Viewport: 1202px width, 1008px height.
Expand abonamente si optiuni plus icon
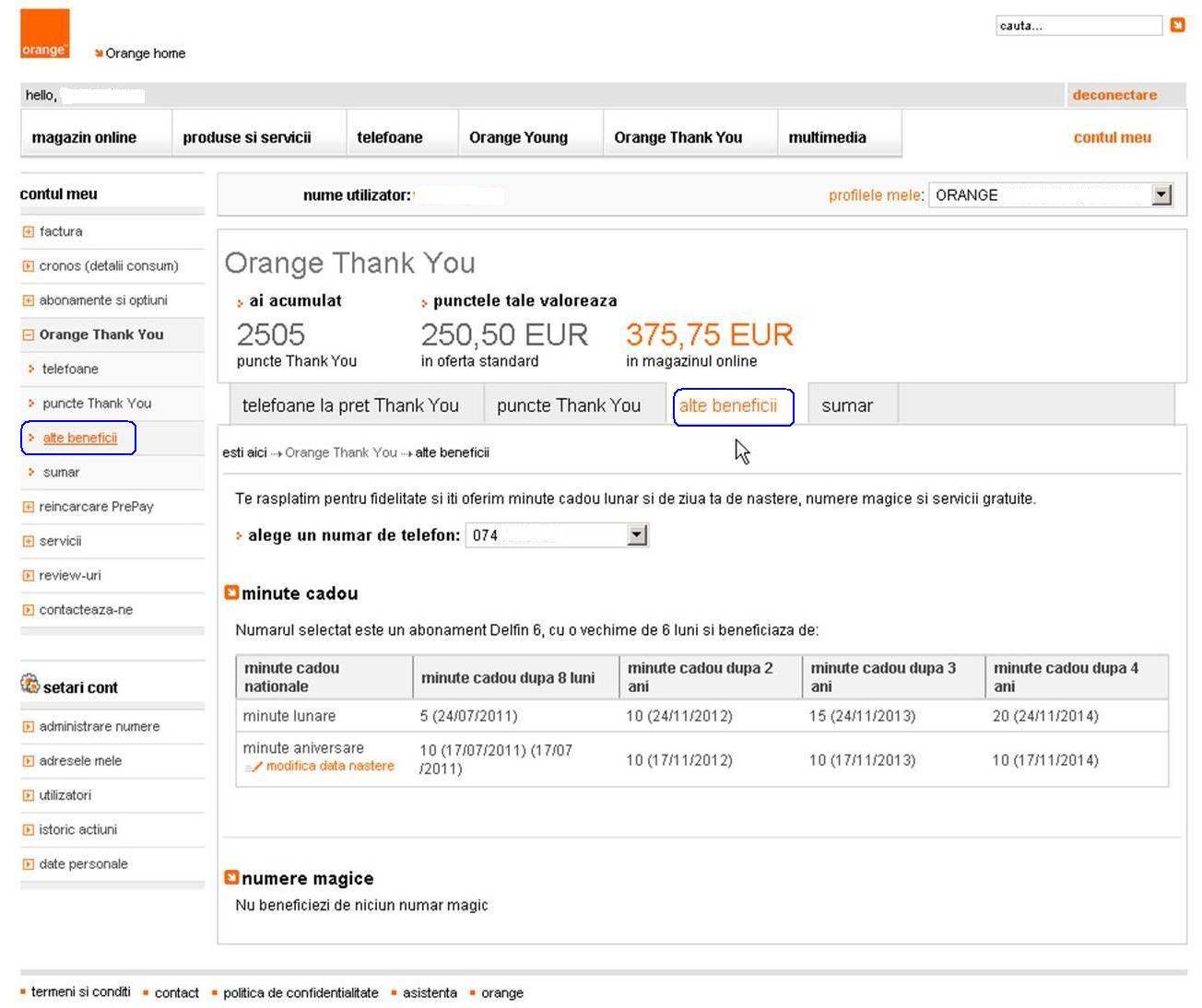tap(28, 300)
